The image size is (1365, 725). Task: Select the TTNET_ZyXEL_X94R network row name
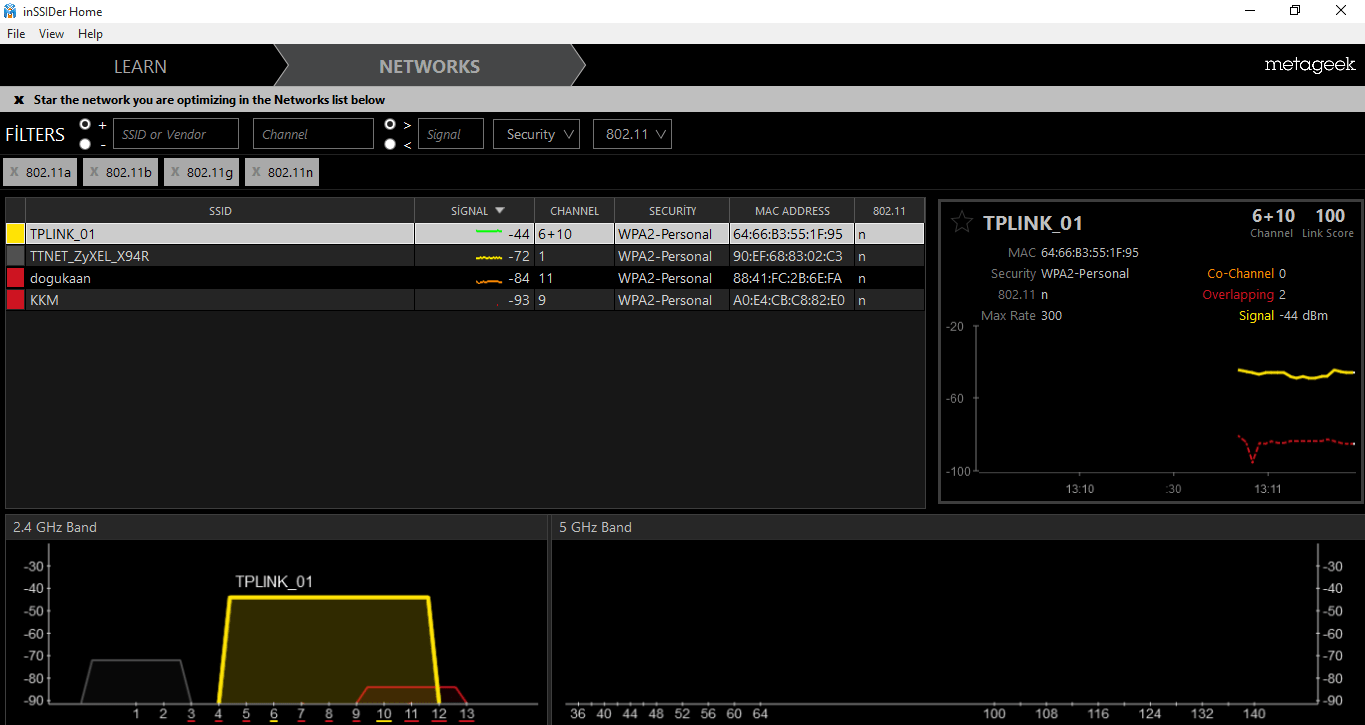coord(89,256)
